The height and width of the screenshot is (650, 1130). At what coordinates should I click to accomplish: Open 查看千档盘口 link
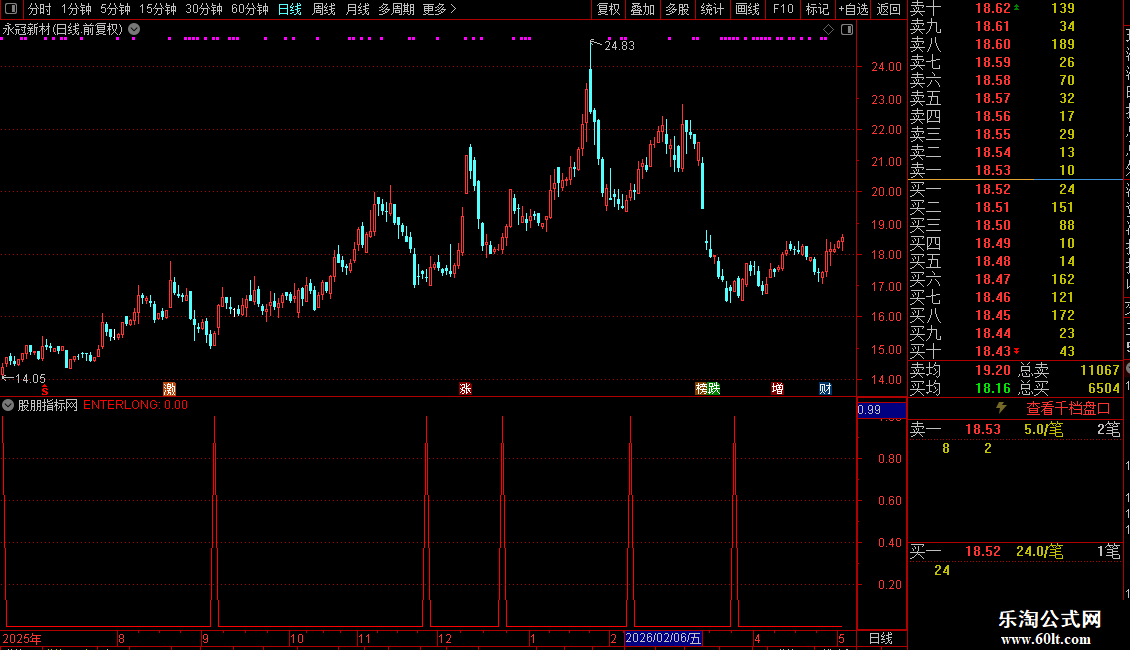point(1068,409)
